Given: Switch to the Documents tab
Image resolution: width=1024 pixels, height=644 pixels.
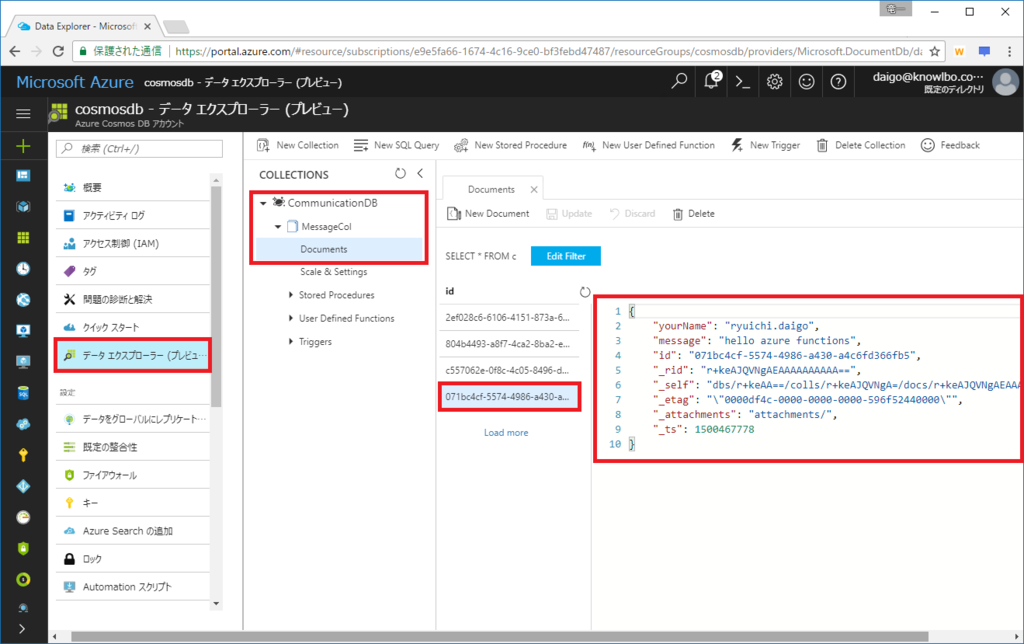Looking at the screenshot, I should coord(491,189).
